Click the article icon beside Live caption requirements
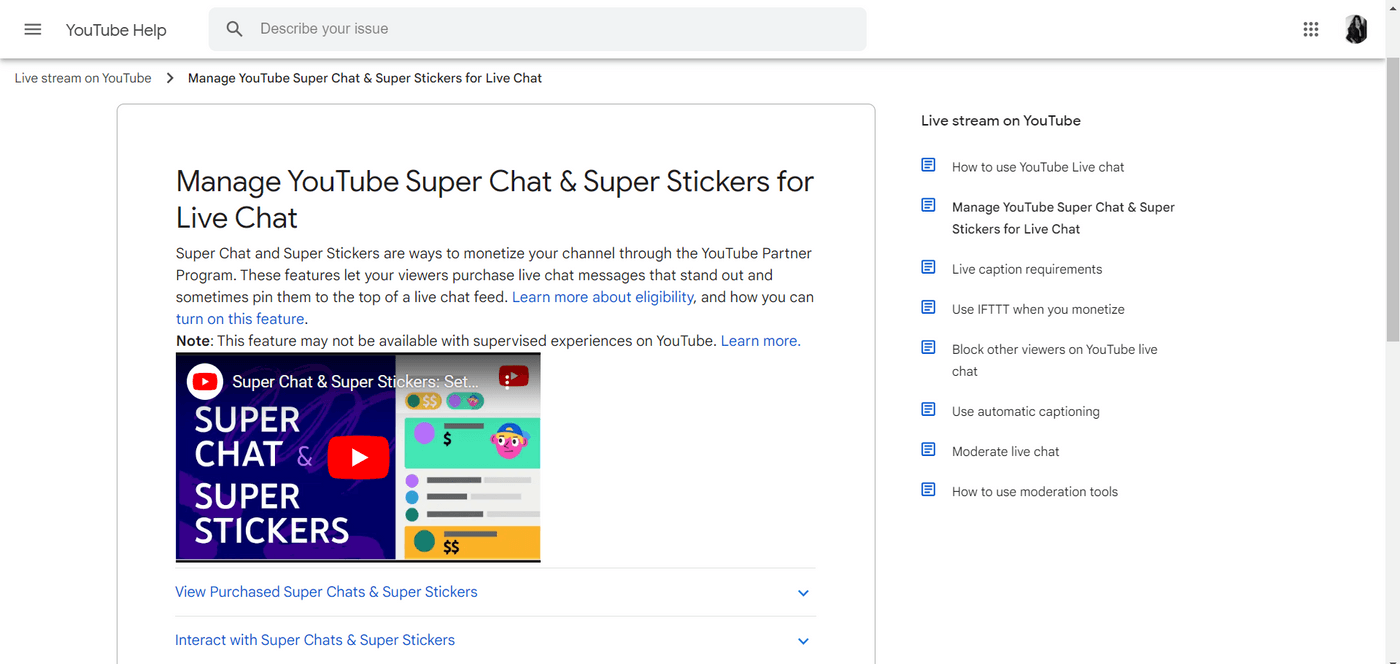This screenshot has height=664, width=1400. click(927, 266)
